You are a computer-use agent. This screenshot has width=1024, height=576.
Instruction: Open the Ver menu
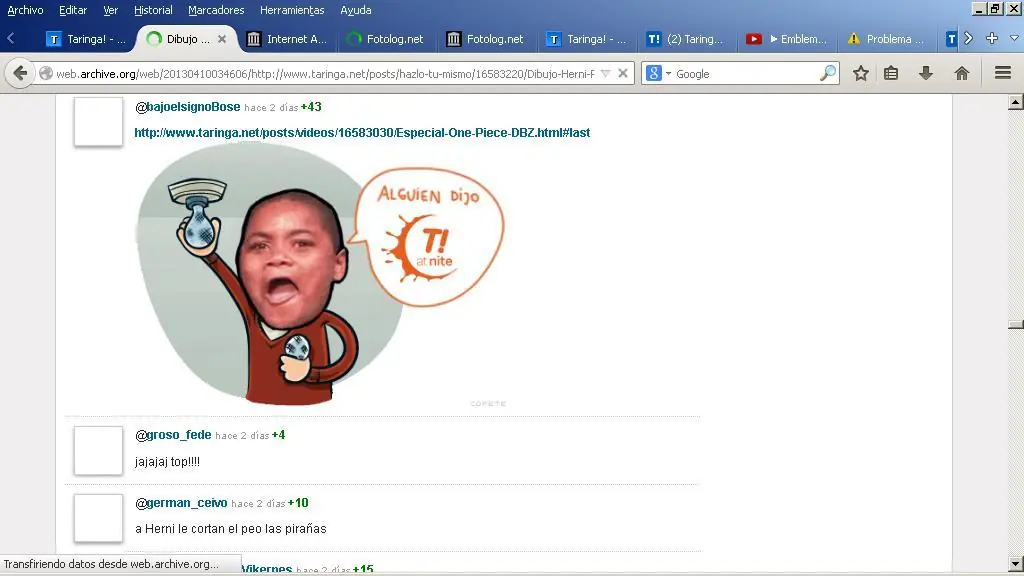tap(110, 10)
